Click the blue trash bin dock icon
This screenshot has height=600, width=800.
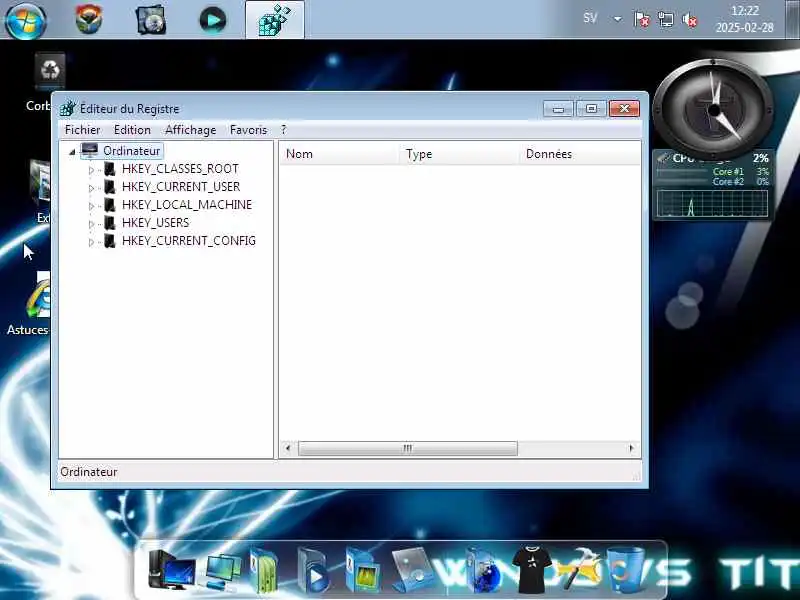pos(626,568)
